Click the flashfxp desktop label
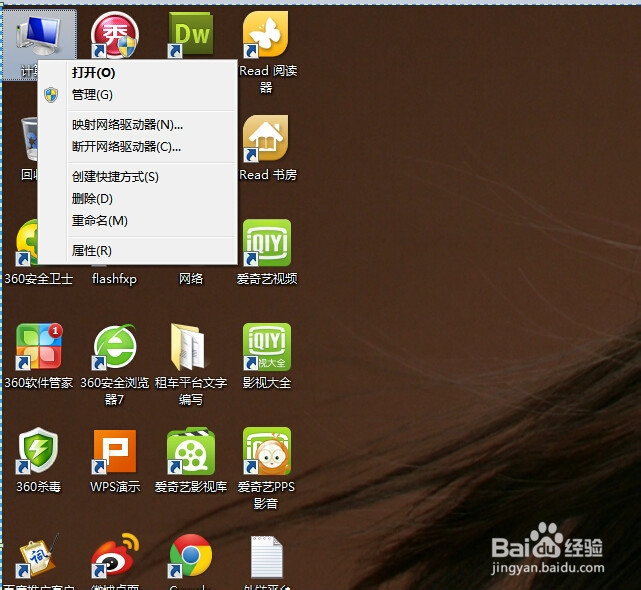Viewport: 641px width, 590px height. [x=114, y=279]
